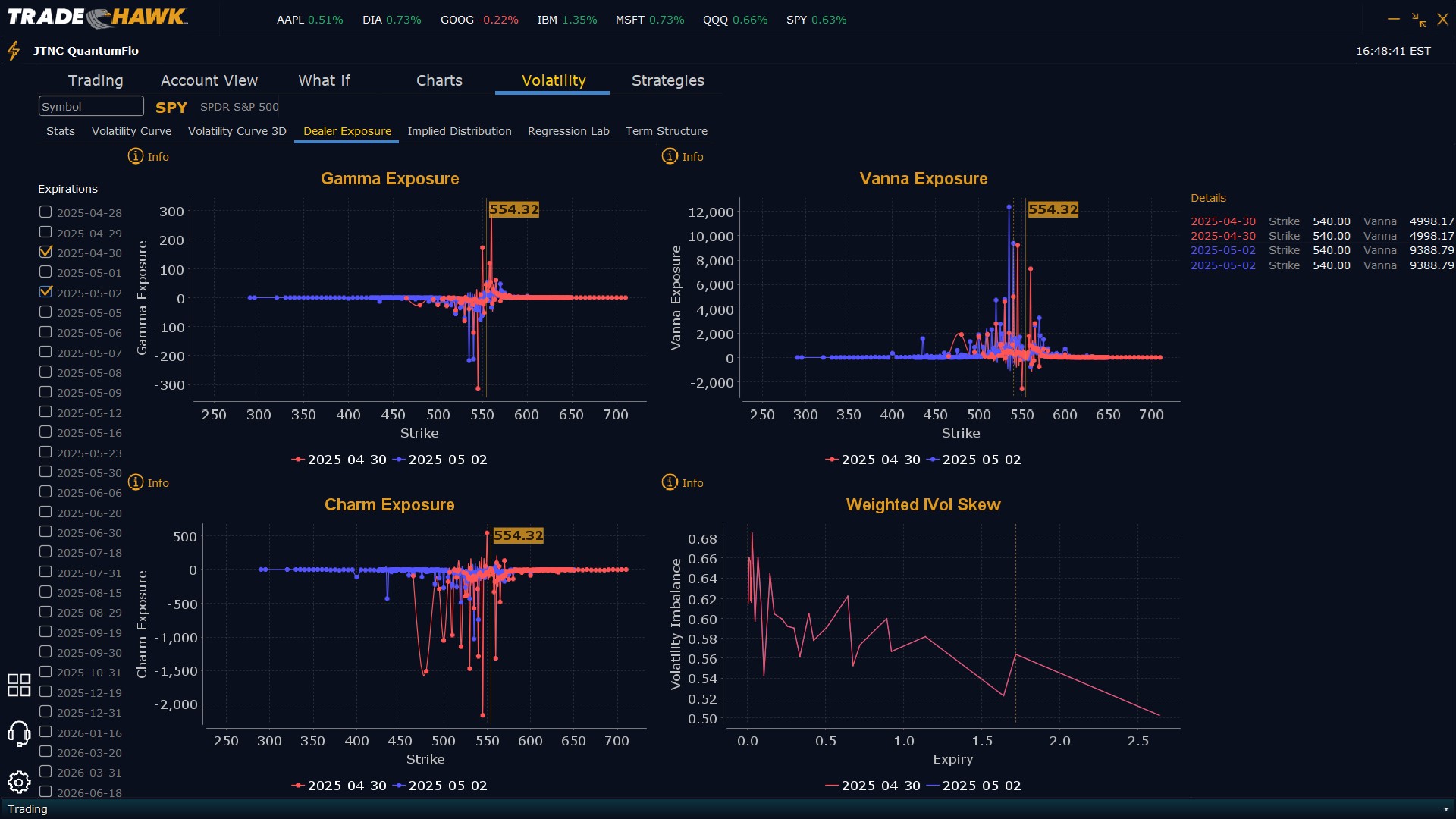Expand the bottom-right status bar dropdown arrow
This screenshot has height=819, width=1456.
[x=1445, y=809]
